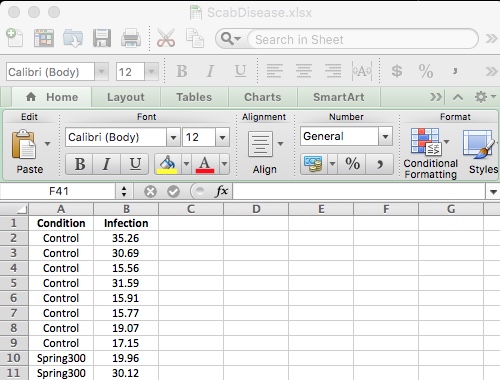Click the Paste clipboard icon
500x380 pixels.
point(24,144)
